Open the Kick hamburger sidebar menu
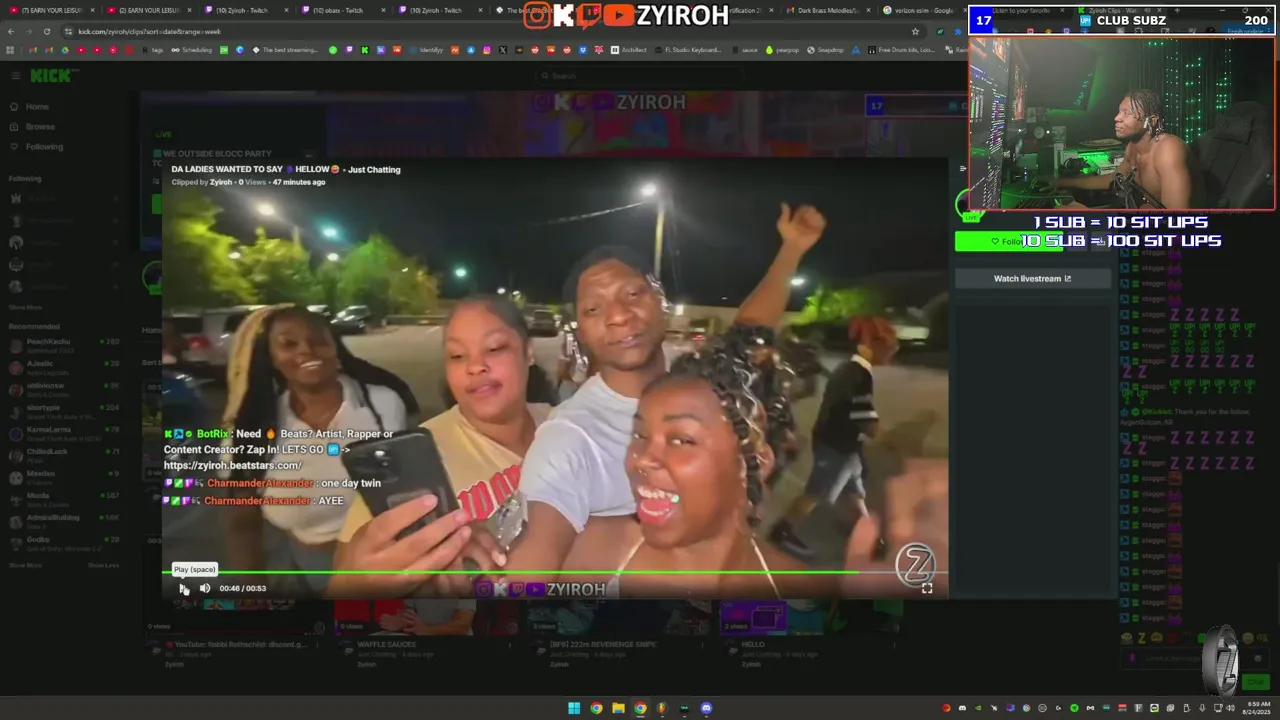The height and width of the screenshot is (720, 1280). pyautogui.click(x=15, y=76)
